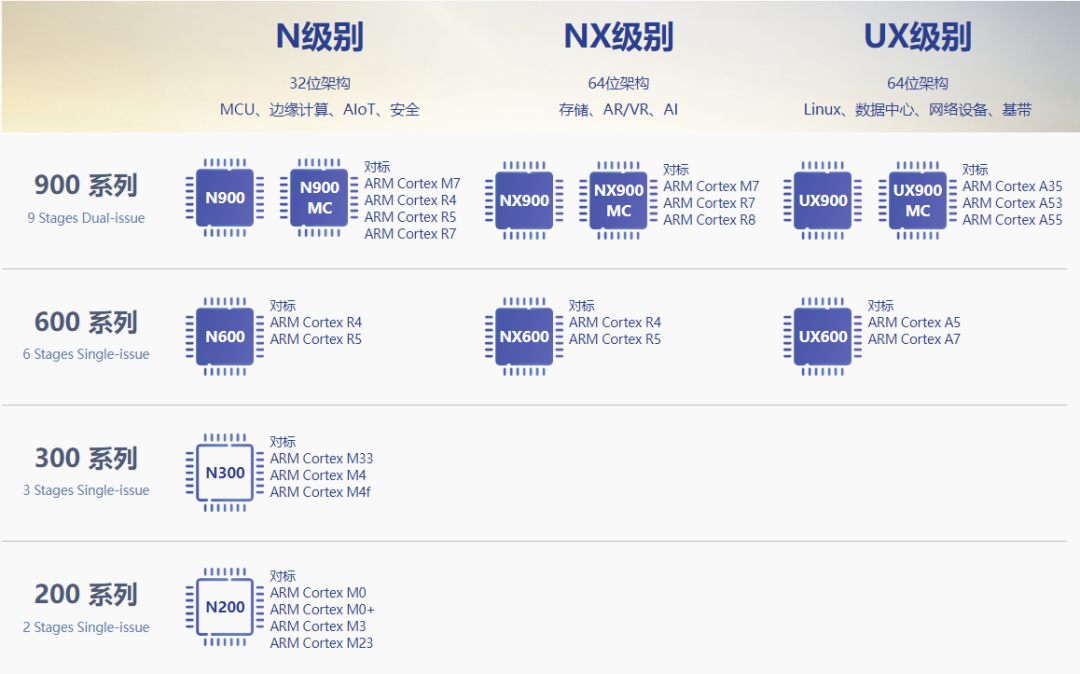1080x674 pixels.
Task: Click the N900 chip icon
Action: coord(225,198)
